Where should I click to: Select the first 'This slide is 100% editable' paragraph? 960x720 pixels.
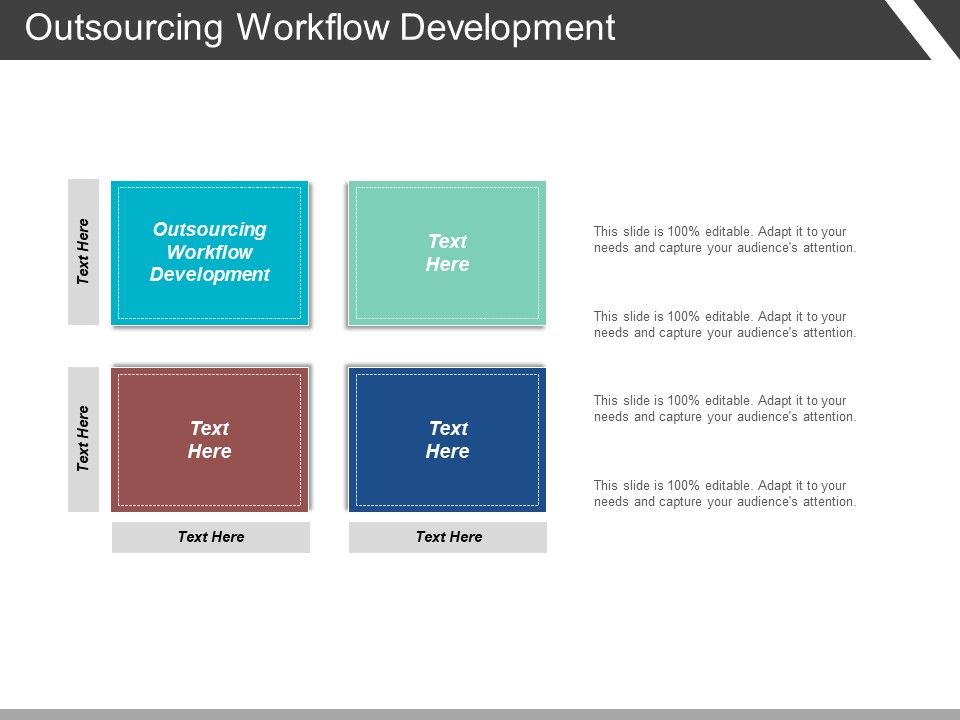point(724,239)
